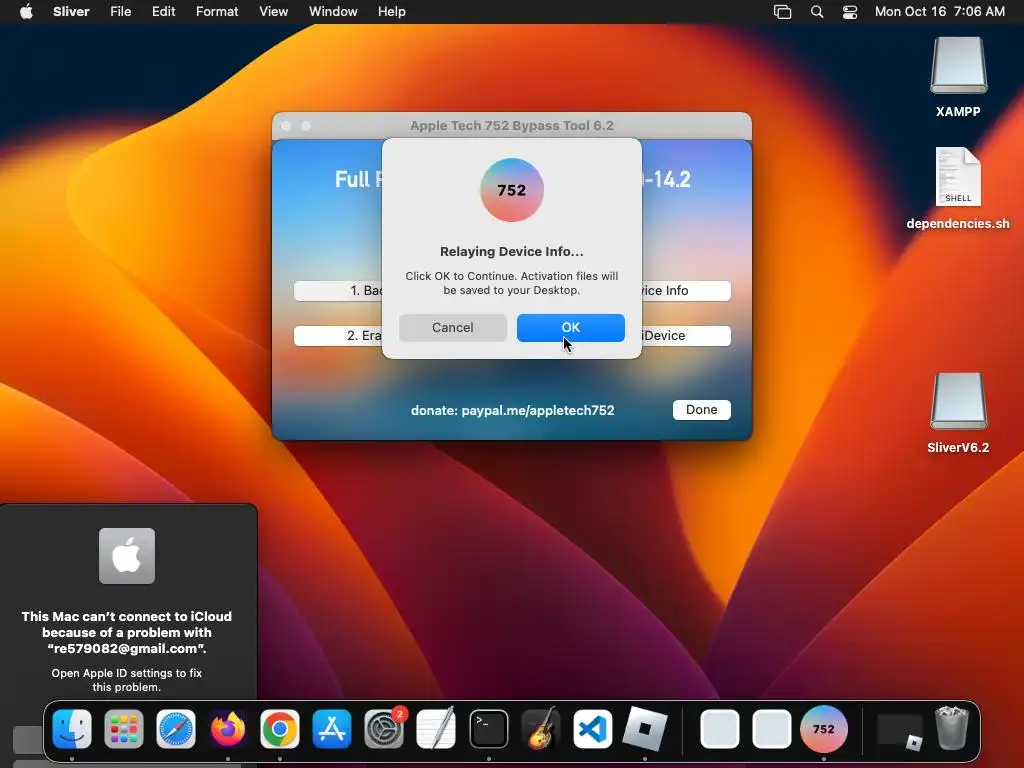The image size is (1024, 768).
Task: Open Trash in the Dock
Action: point(952,728)
